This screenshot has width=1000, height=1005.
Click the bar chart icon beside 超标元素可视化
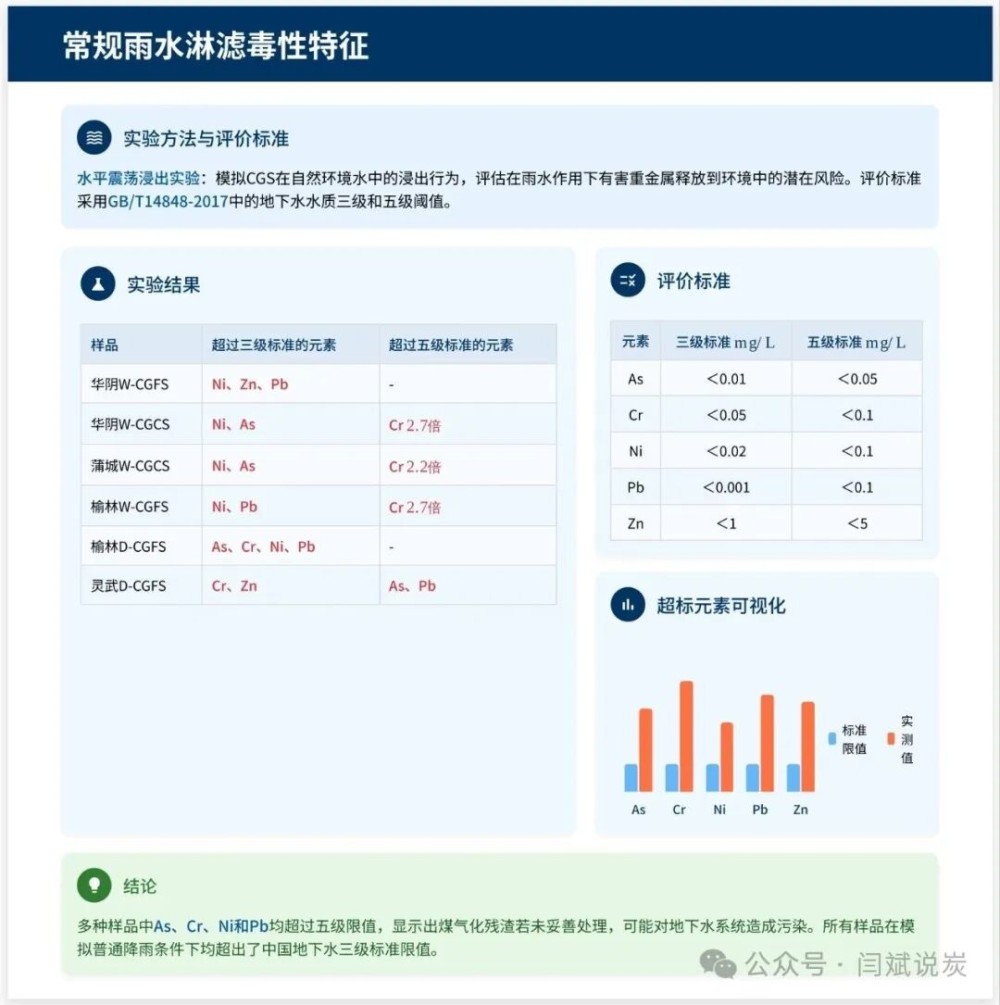(628, 605)
